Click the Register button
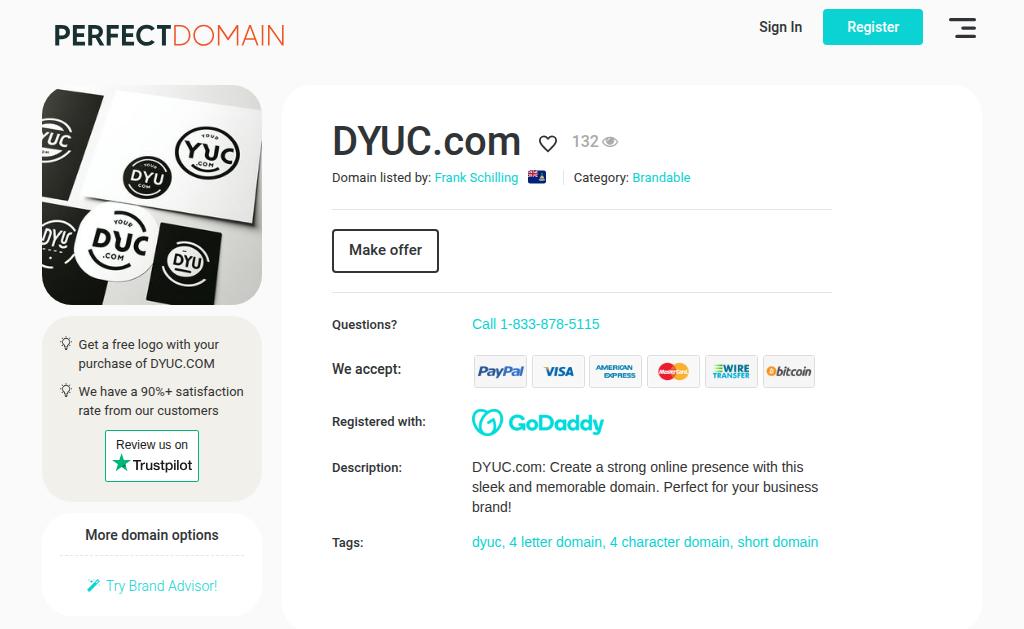The image size is (1024, 629). coord(872,27)
